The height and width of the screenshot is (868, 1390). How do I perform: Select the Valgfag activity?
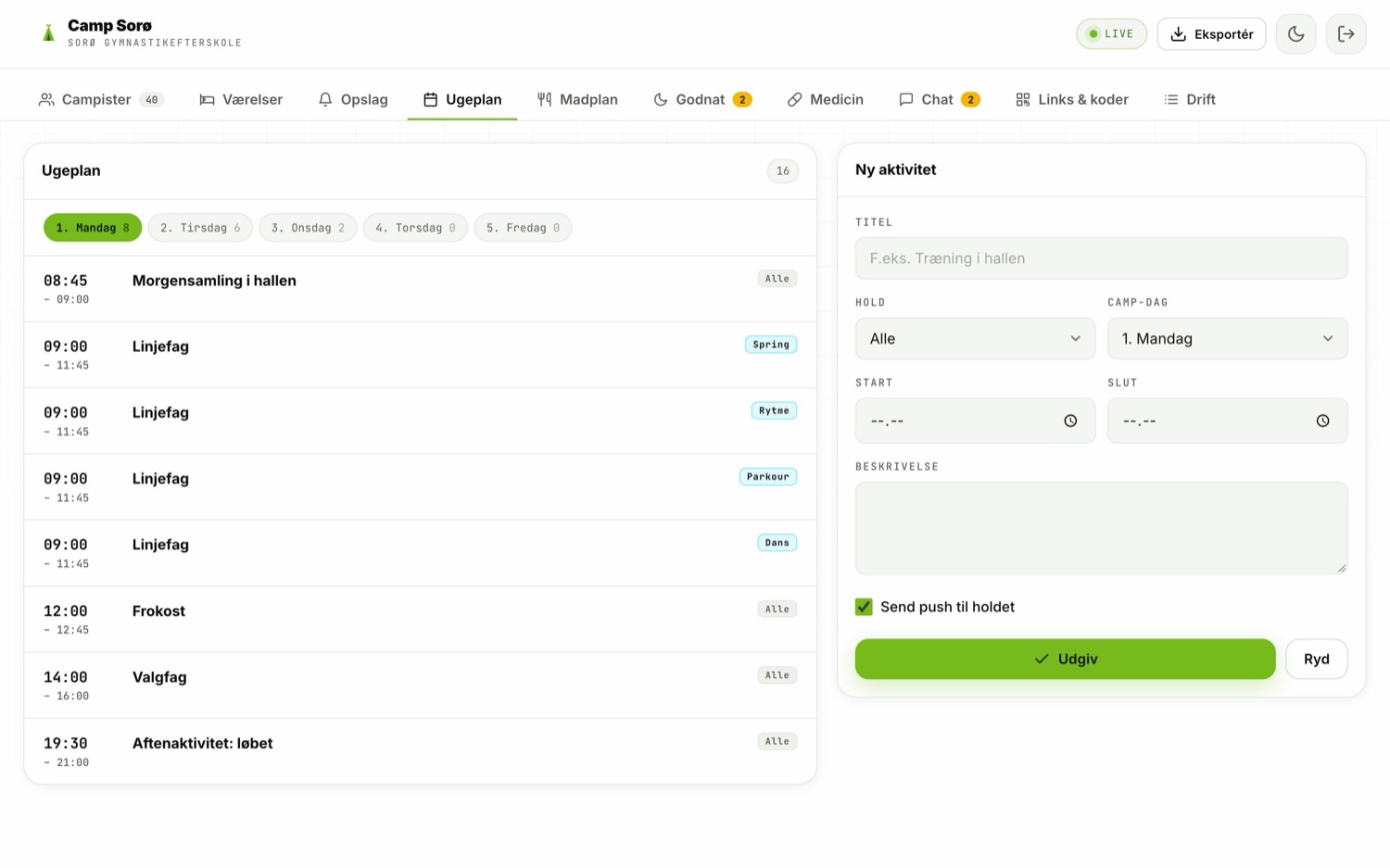[x=420, y=686]
